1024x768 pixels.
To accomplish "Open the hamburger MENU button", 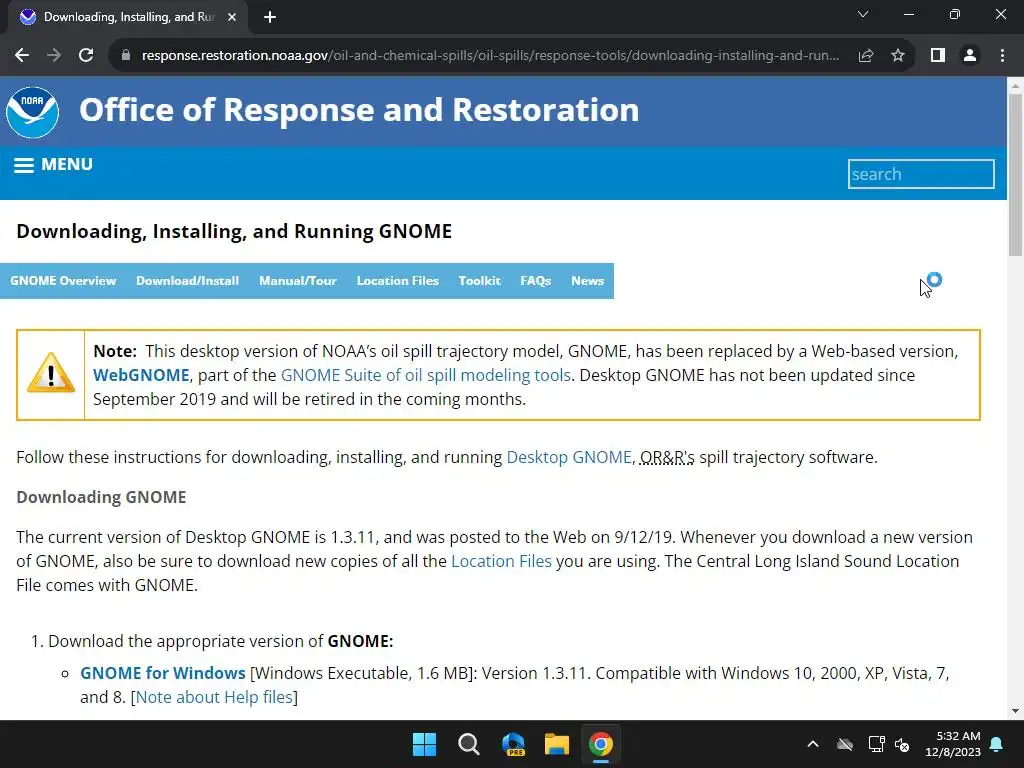I will pyautogui.click(x=54, y=165).
